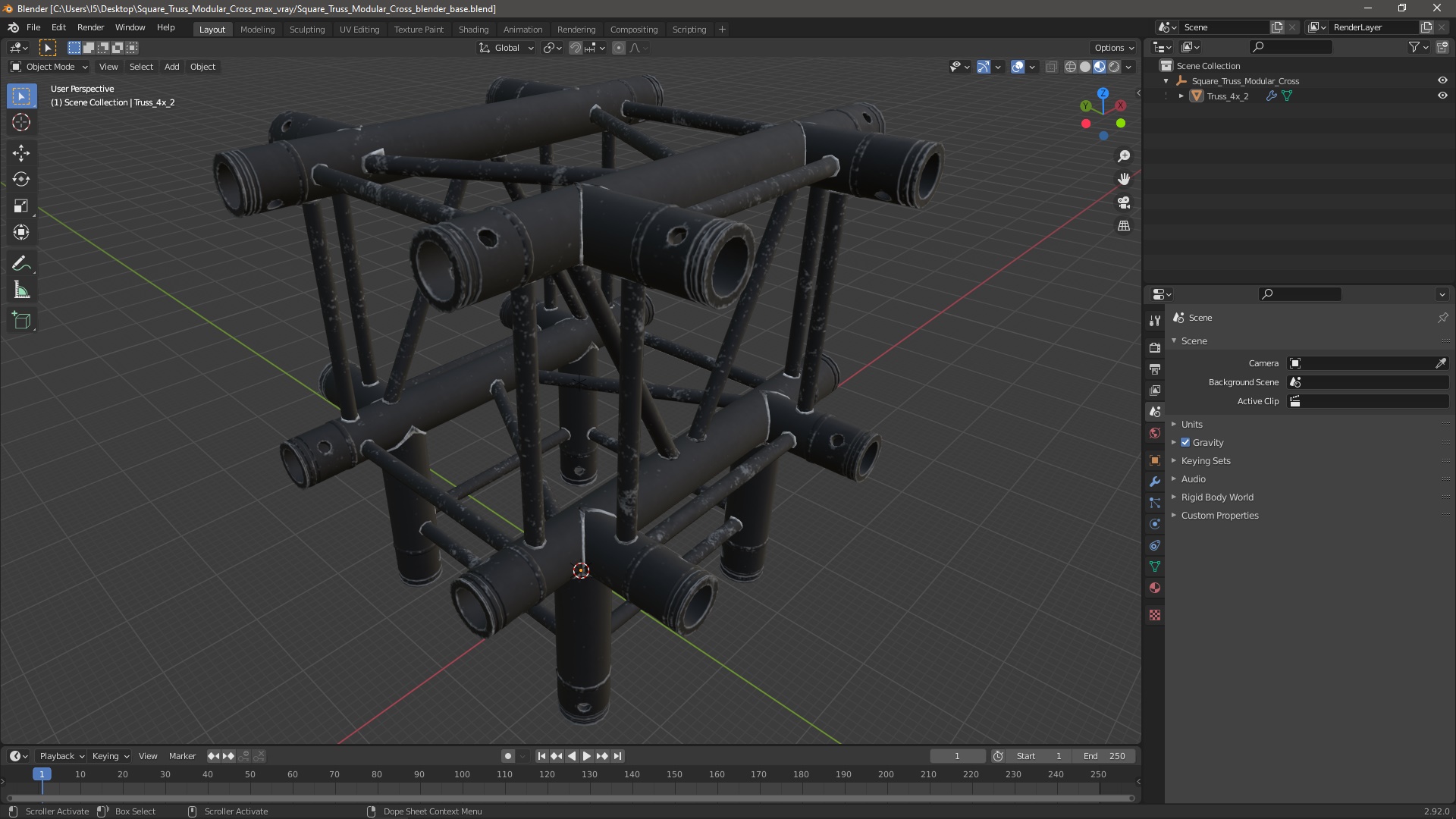Toggle visibility of the Square_Truss_Modular_Cross collection
The width and height of the screenshot is (1456, 819).
1442,80
